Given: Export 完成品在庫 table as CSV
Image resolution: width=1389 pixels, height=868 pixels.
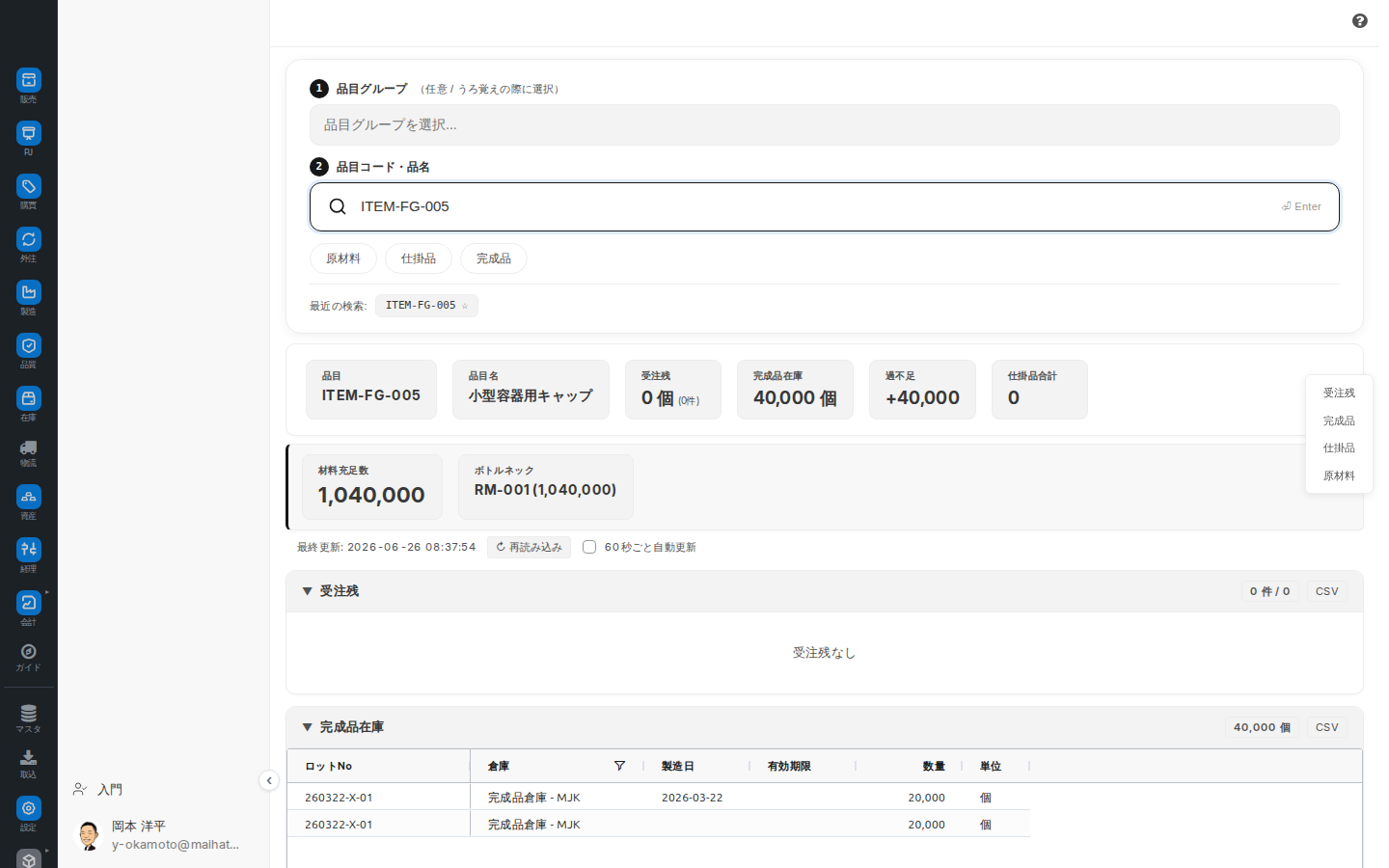Looking at the screenshot, I should click(x=1327, y=727).
